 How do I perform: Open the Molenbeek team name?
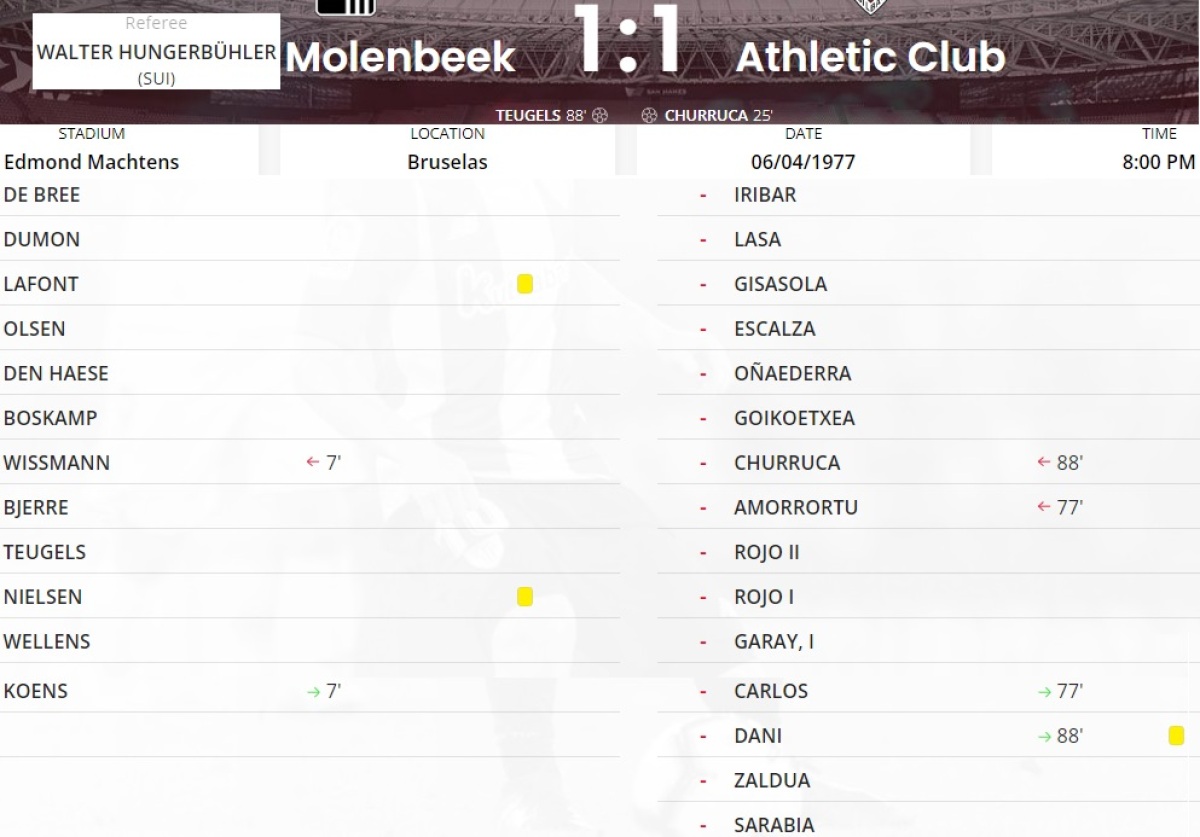click(x=400, y=58)
